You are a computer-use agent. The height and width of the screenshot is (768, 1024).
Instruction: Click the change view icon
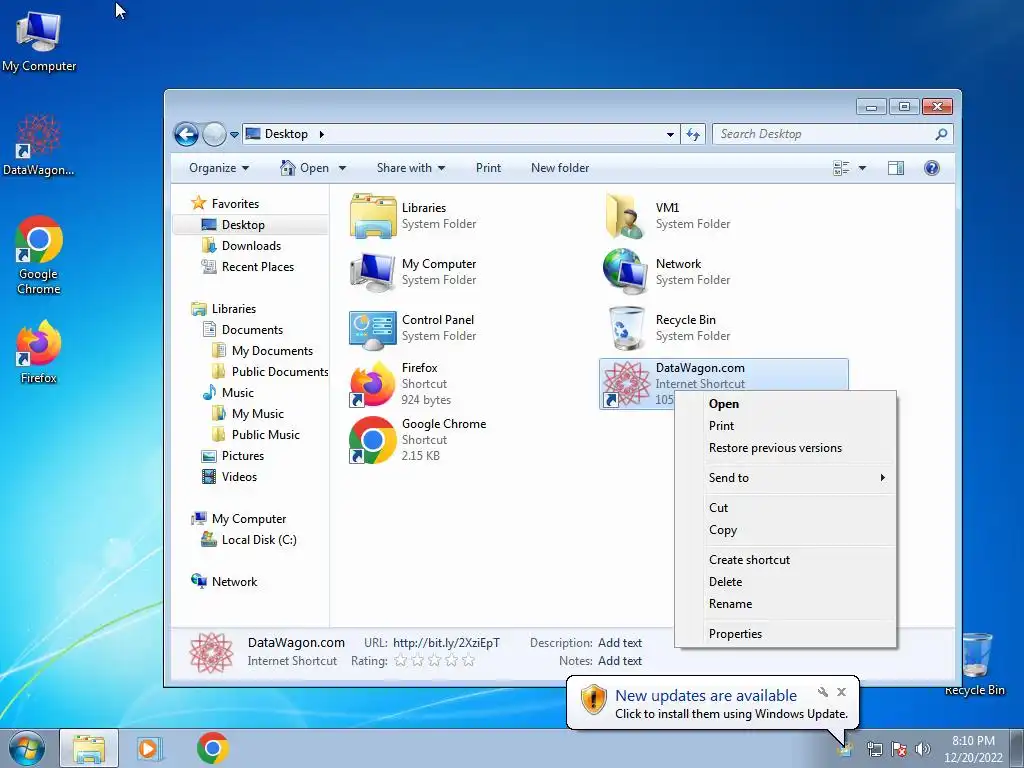[x=841, y=168]
